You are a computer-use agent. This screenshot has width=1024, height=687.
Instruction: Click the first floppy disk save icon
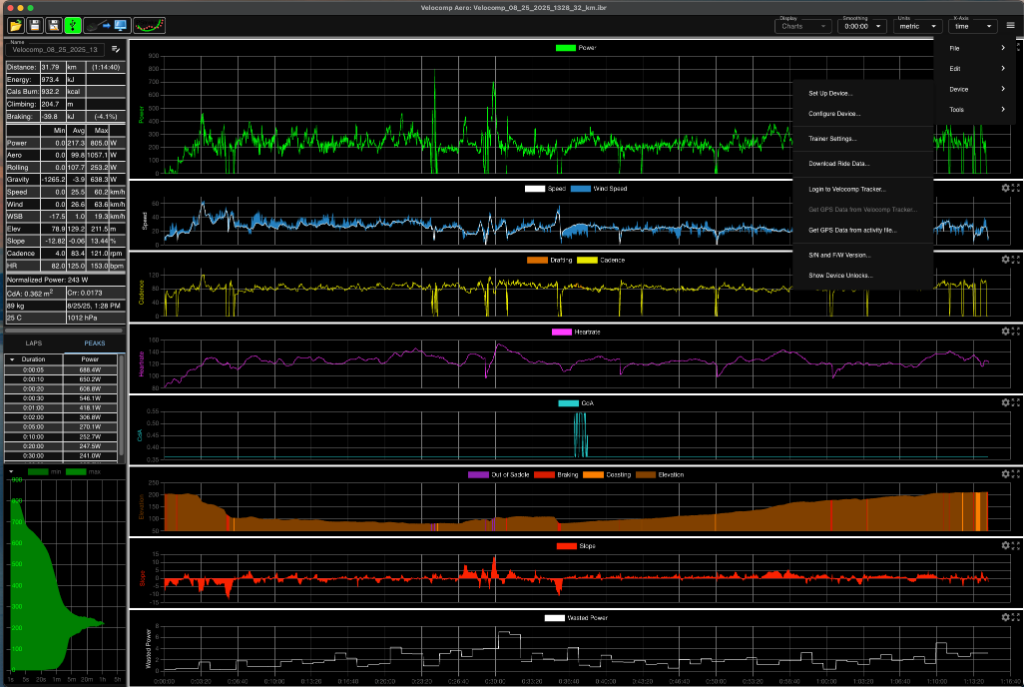(35, 25)
